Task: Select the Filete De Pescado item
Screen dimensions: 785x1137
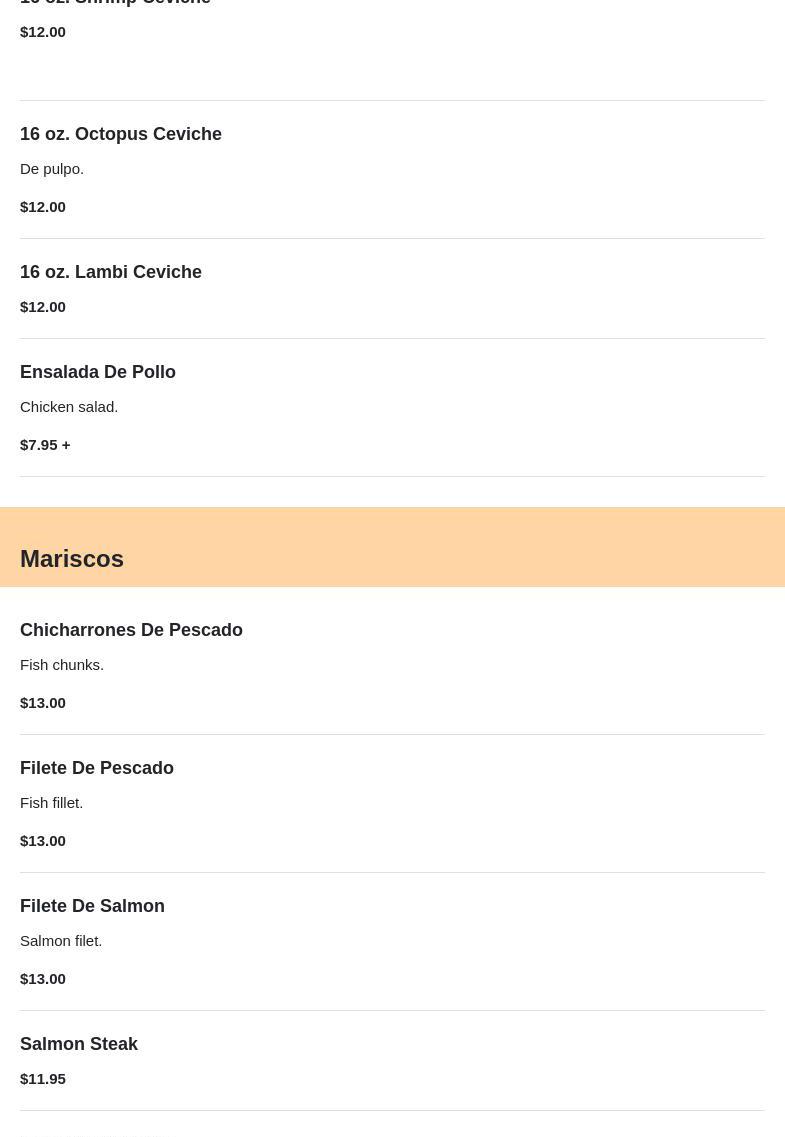Action: [97, 768]
